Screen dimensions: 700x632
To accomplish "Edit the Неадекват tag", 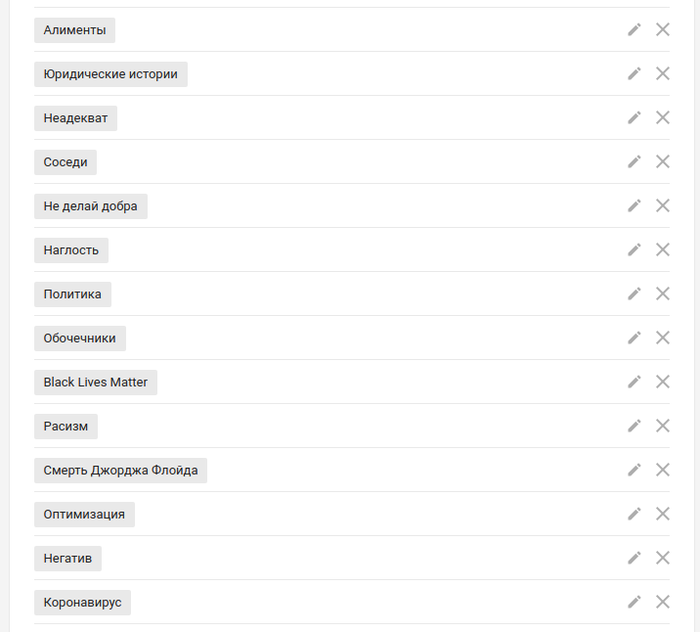I will [x=634, y=118].
